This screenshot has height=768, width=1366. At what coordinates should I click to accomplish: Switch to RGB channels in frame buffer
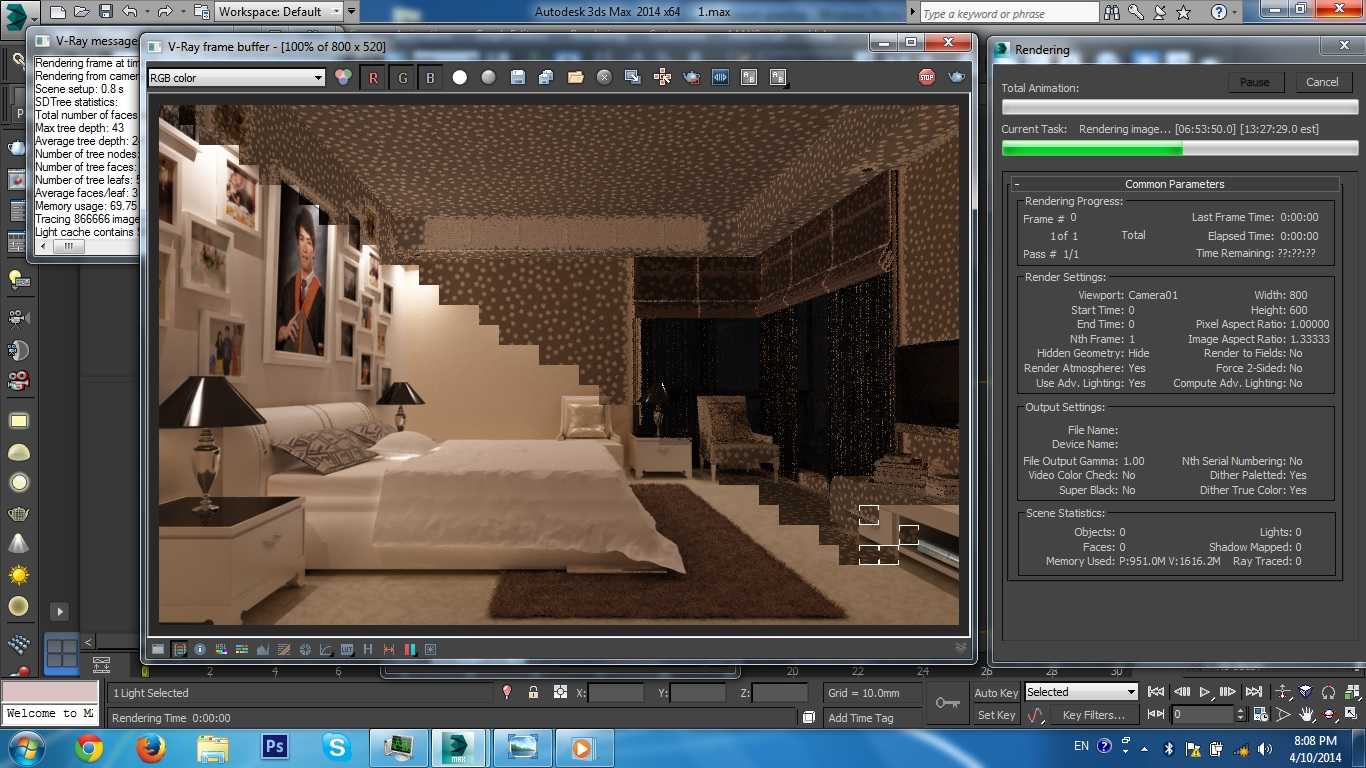[343, 77]
